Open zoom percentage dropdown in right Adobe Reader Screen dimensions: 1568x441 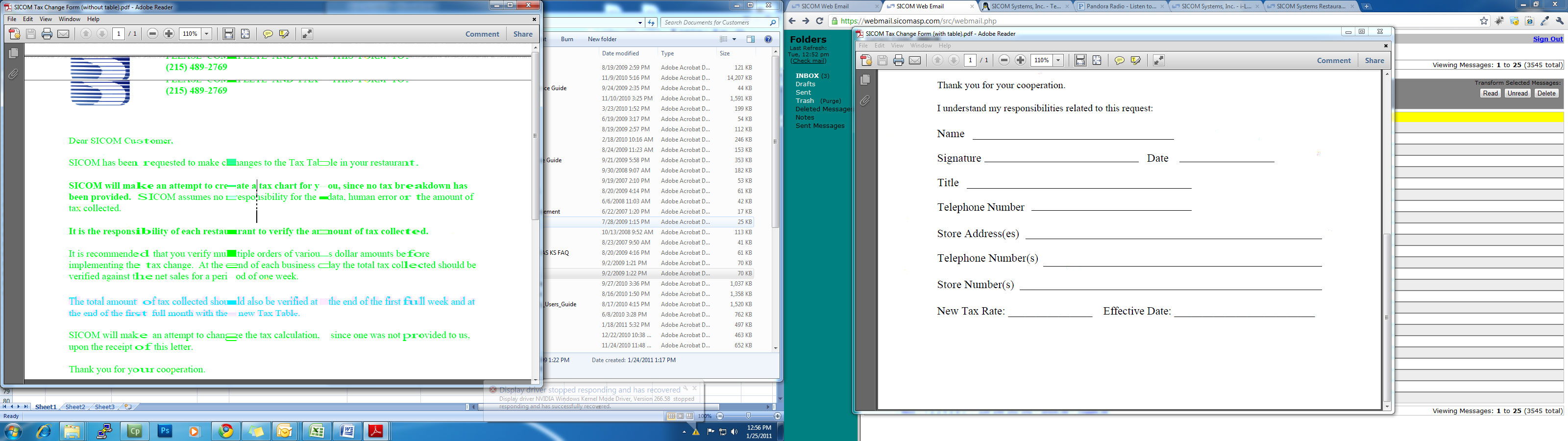[1058, 60]
